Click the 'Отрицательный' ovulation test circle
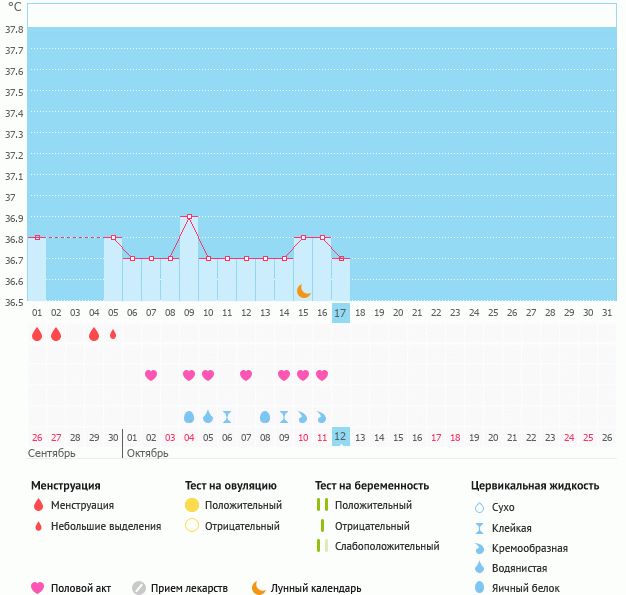626x595 pixels. [192, 526]
